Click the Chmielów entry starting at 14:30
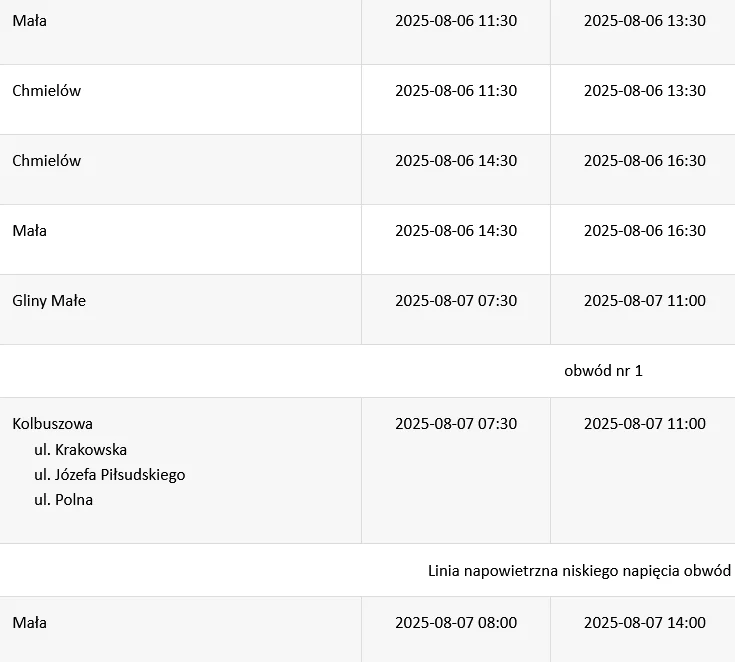 (46, 160)
